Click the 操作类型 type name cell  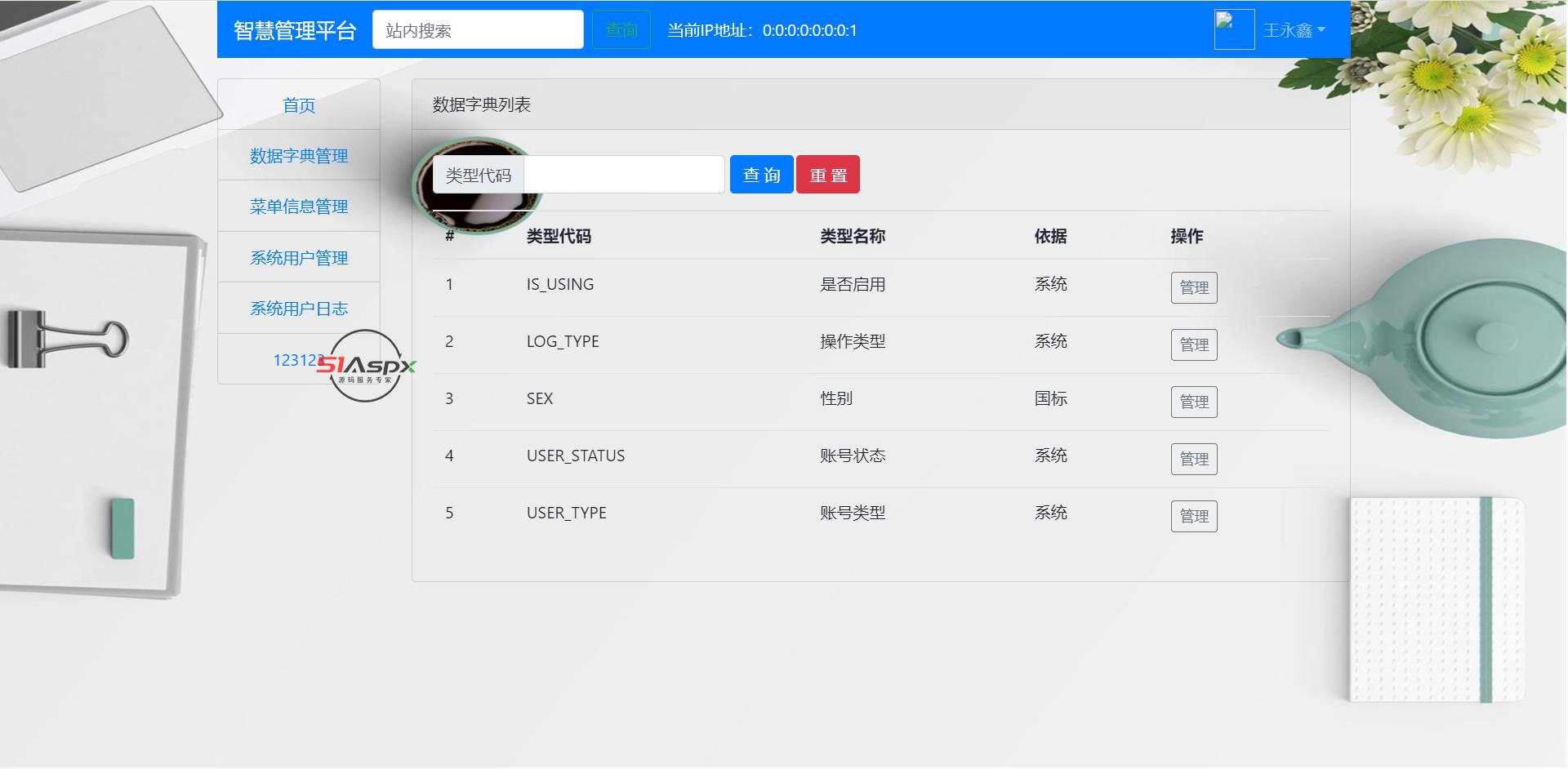[x=853, y=341]
